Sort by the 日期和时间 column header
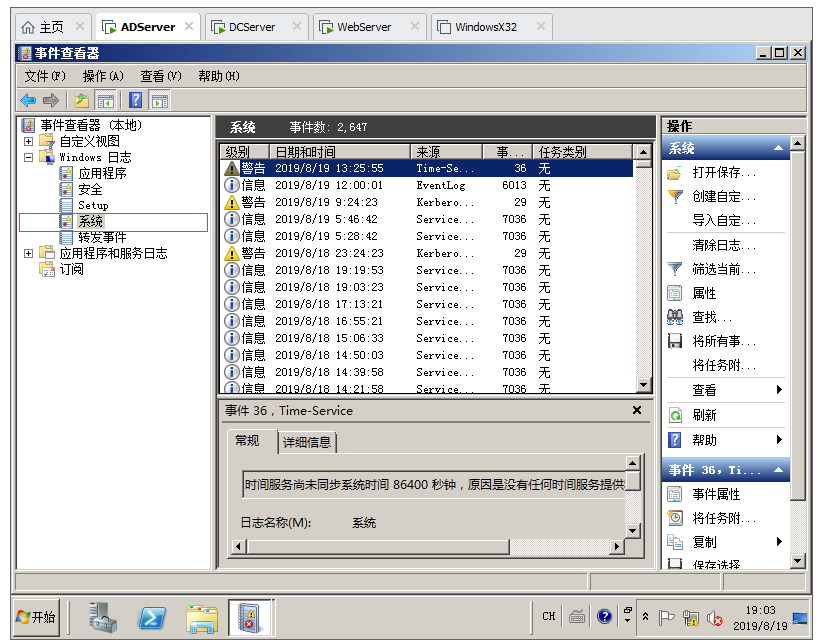Screen dimensions: 819x642 [x=340, y=152]
